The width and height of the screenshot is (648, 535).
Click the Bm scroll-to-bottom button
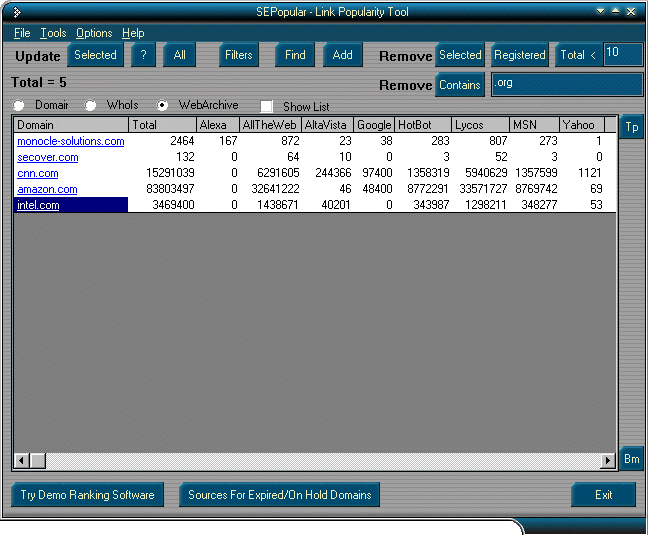pyautogui.click(x=631, y=459)
